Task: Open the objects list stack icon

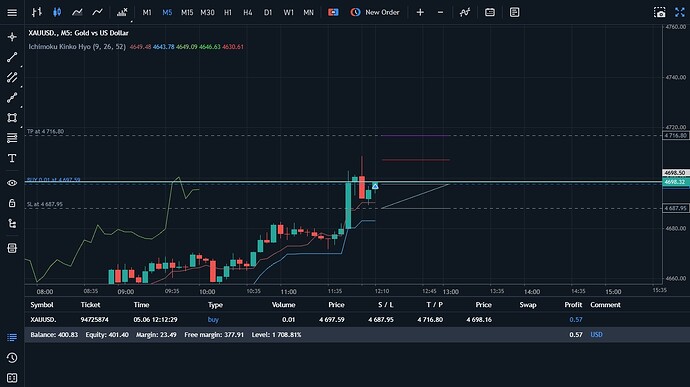Action: tap(12, 248)
